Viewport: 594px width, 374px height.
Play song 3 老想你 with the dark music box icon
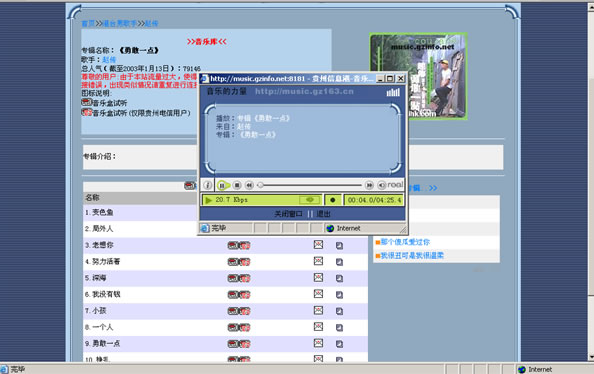coord(233,246)
